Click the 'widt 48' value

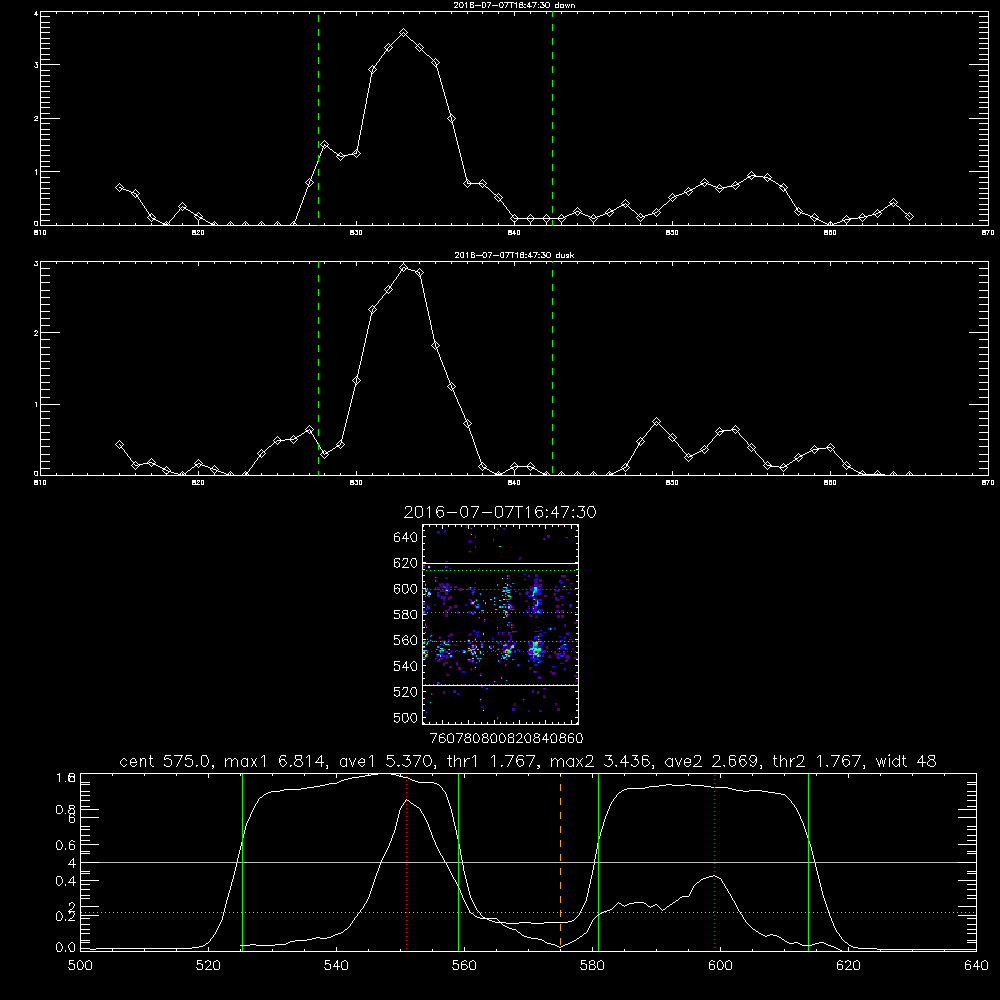pyautogui.click(x=906, y=761)
